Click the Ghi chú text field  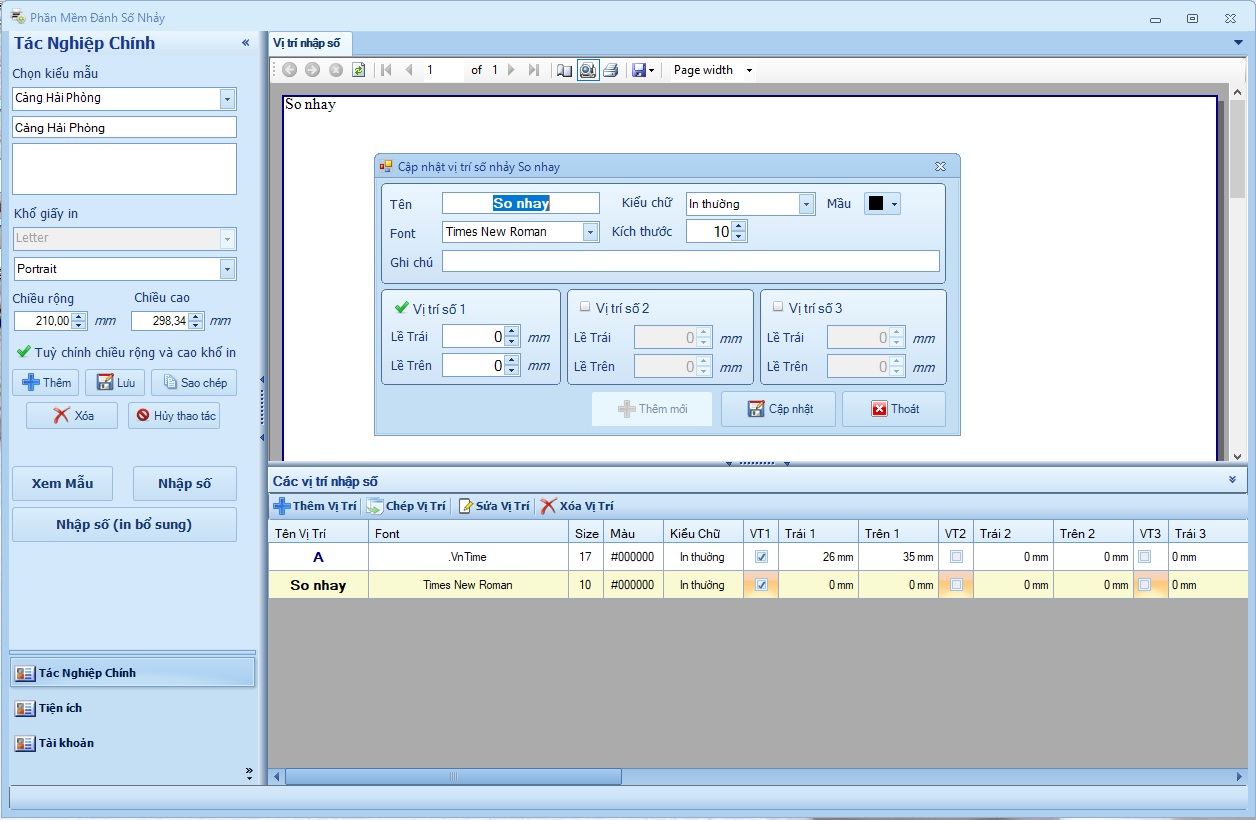pyautogui.click(x=690, y=261)
